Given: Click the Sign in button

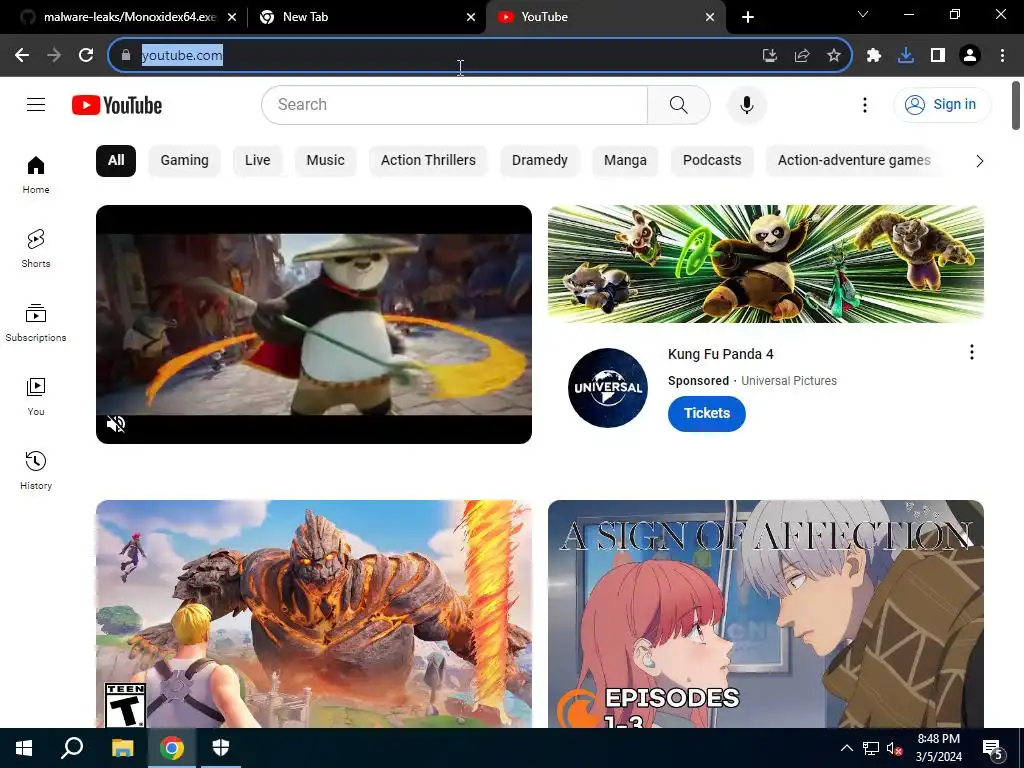Looking at the screenshot, I should click(x=941, y=104).
